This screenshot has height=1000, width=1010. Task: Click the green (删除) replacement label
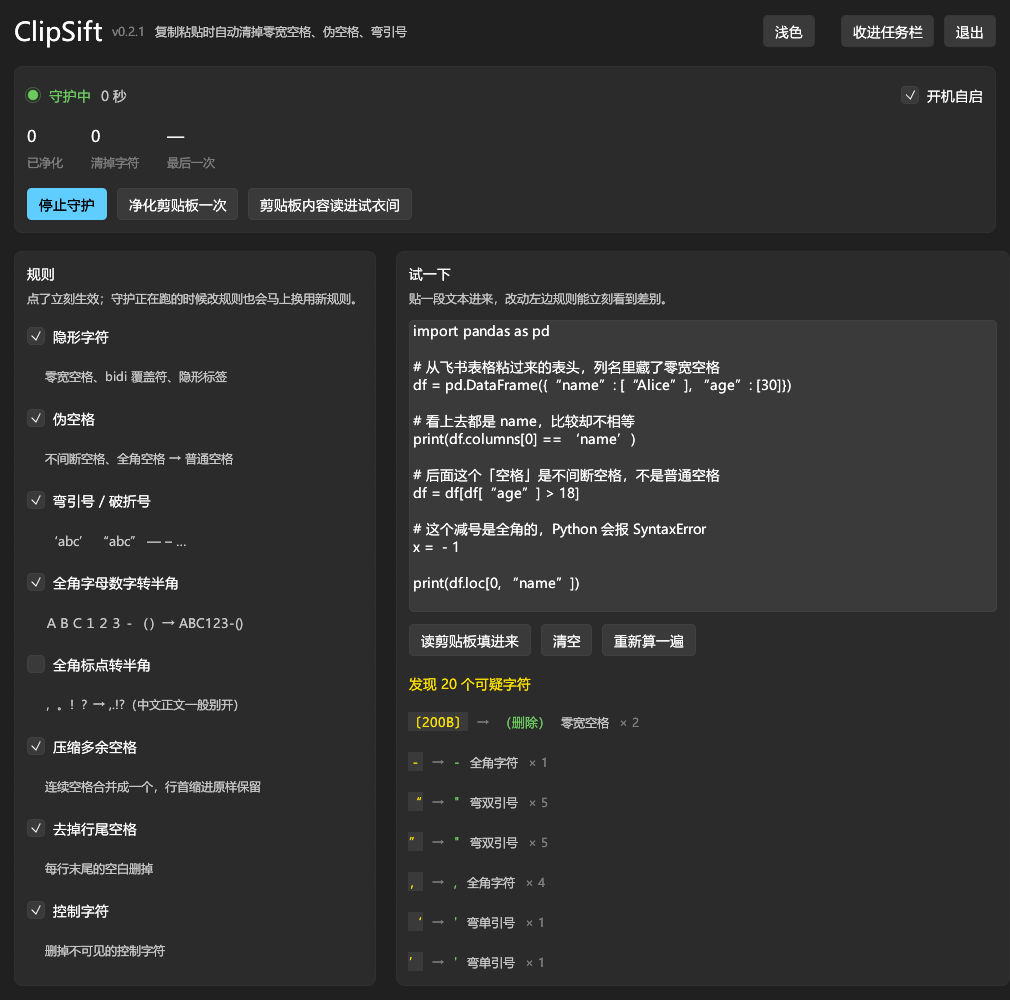point(524,723)
